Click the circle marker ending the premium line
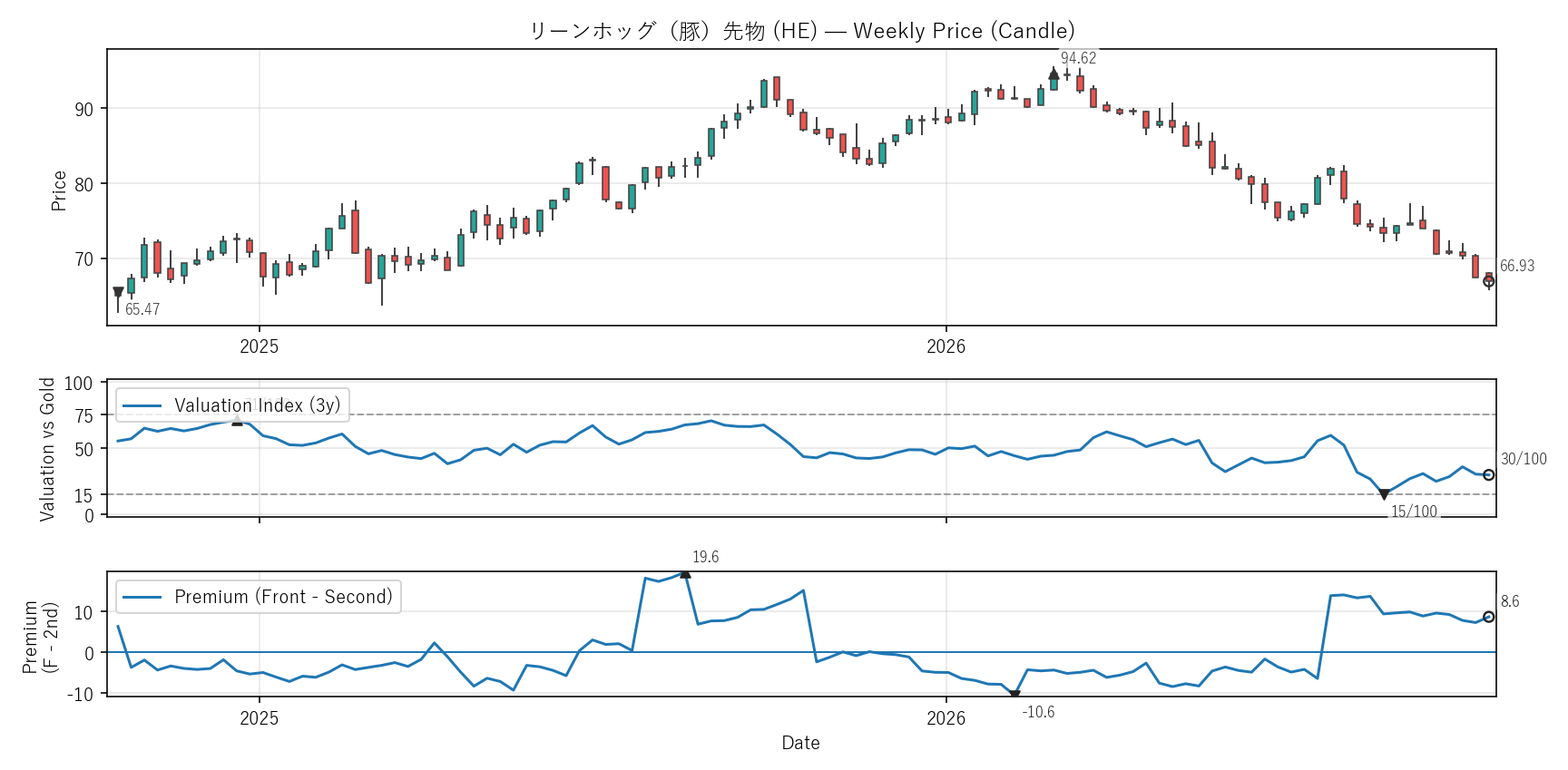This screenshot has height=770, width=1568. [x=1488, y=617]
